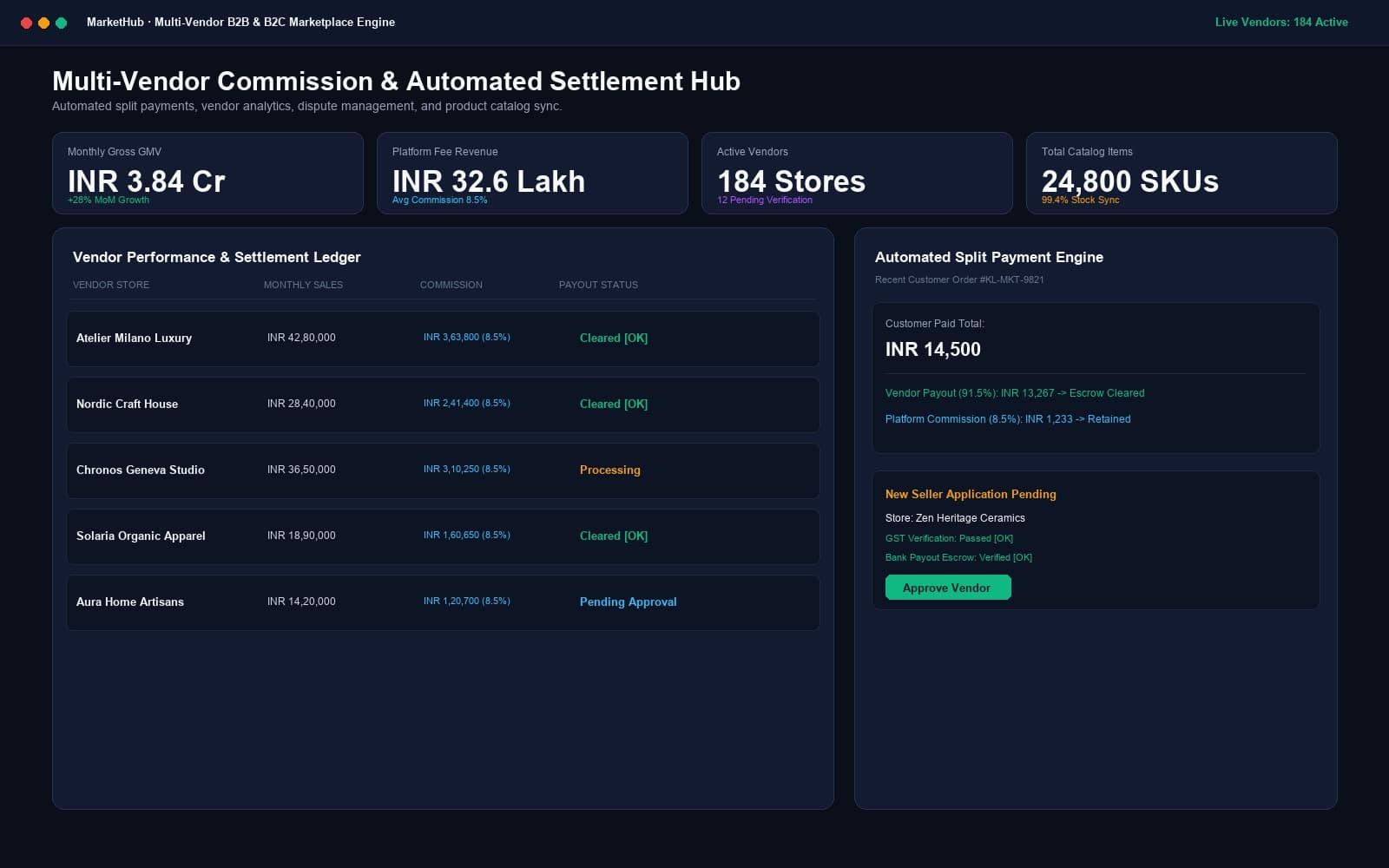Click monthly sales INR 28,40,000
Viewport: 1389px width, 868px height.
tap(301, 404)
